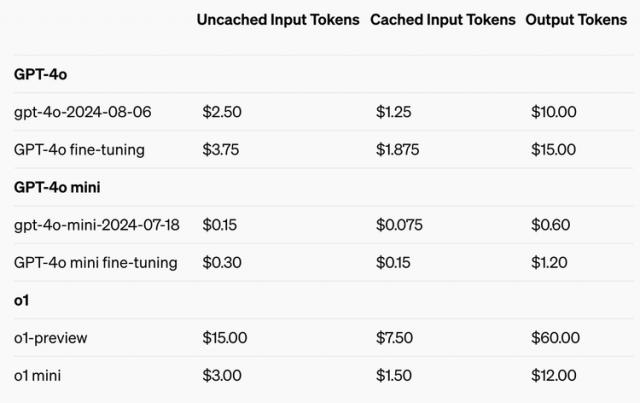Click the $1.875 cached input price
This screenshot has width=640, height=403.
coord(398,150)
